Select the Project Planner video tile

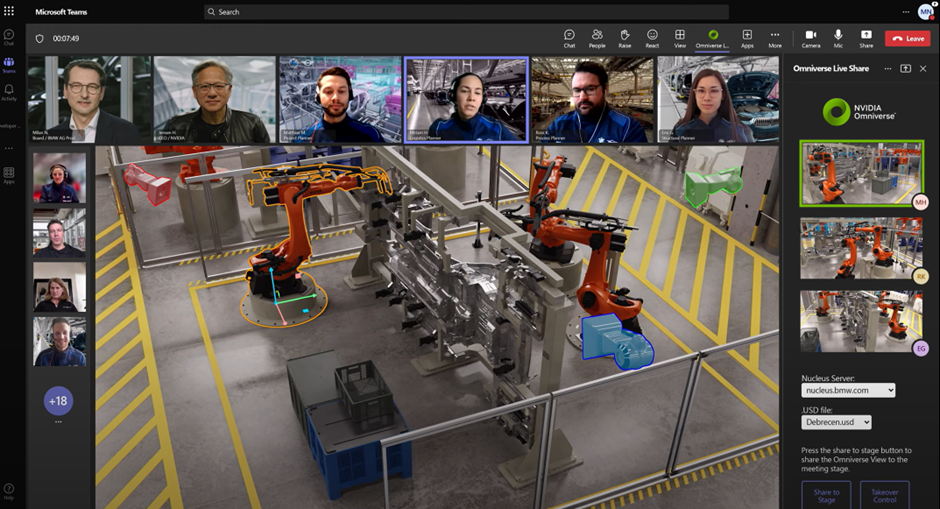(340, 100)
